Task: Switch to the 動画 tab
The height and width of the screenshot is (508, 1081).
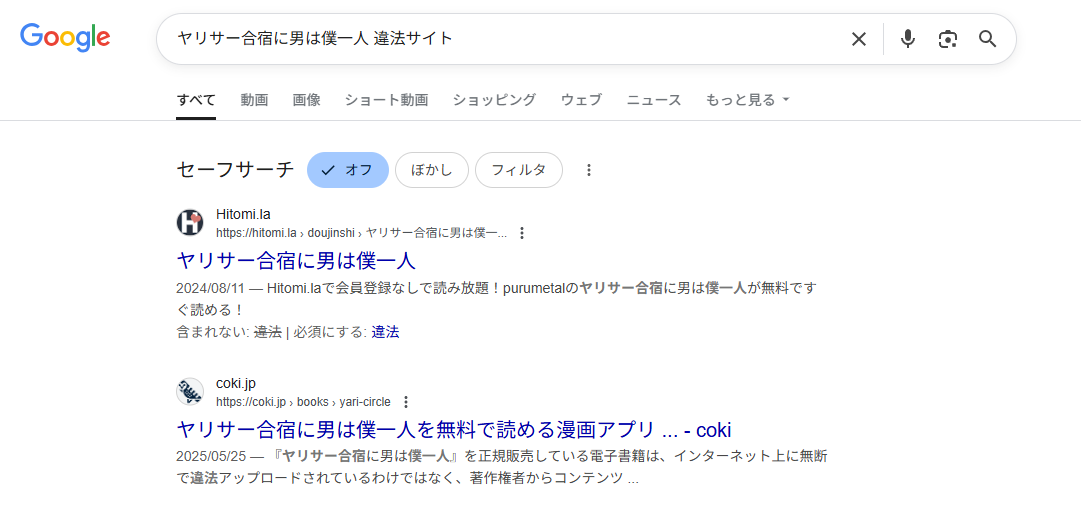Action: (x=254, y=100)
